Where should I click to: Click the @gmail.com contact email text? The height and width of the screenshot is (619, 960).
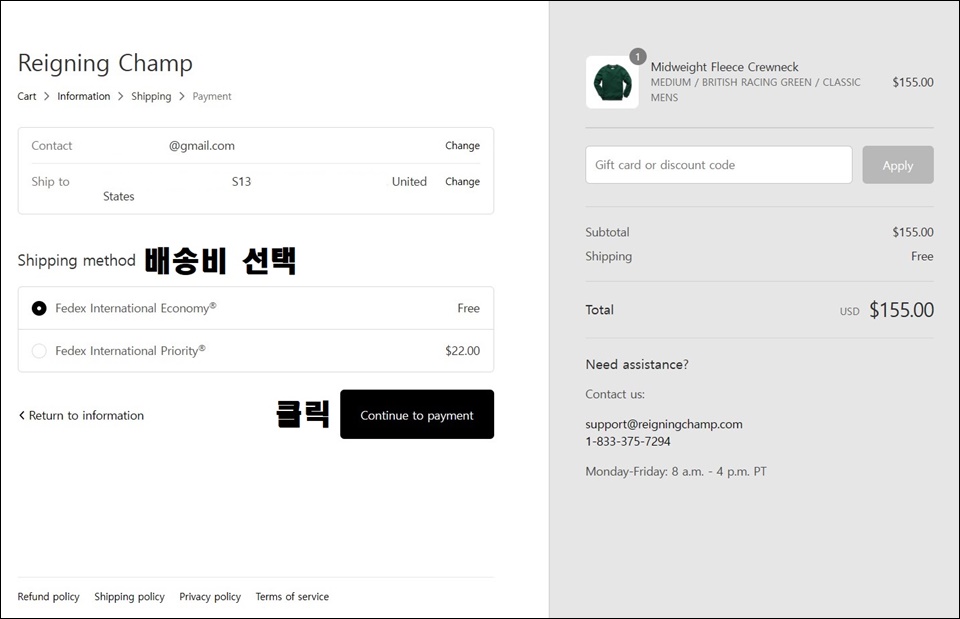[202, 146]
